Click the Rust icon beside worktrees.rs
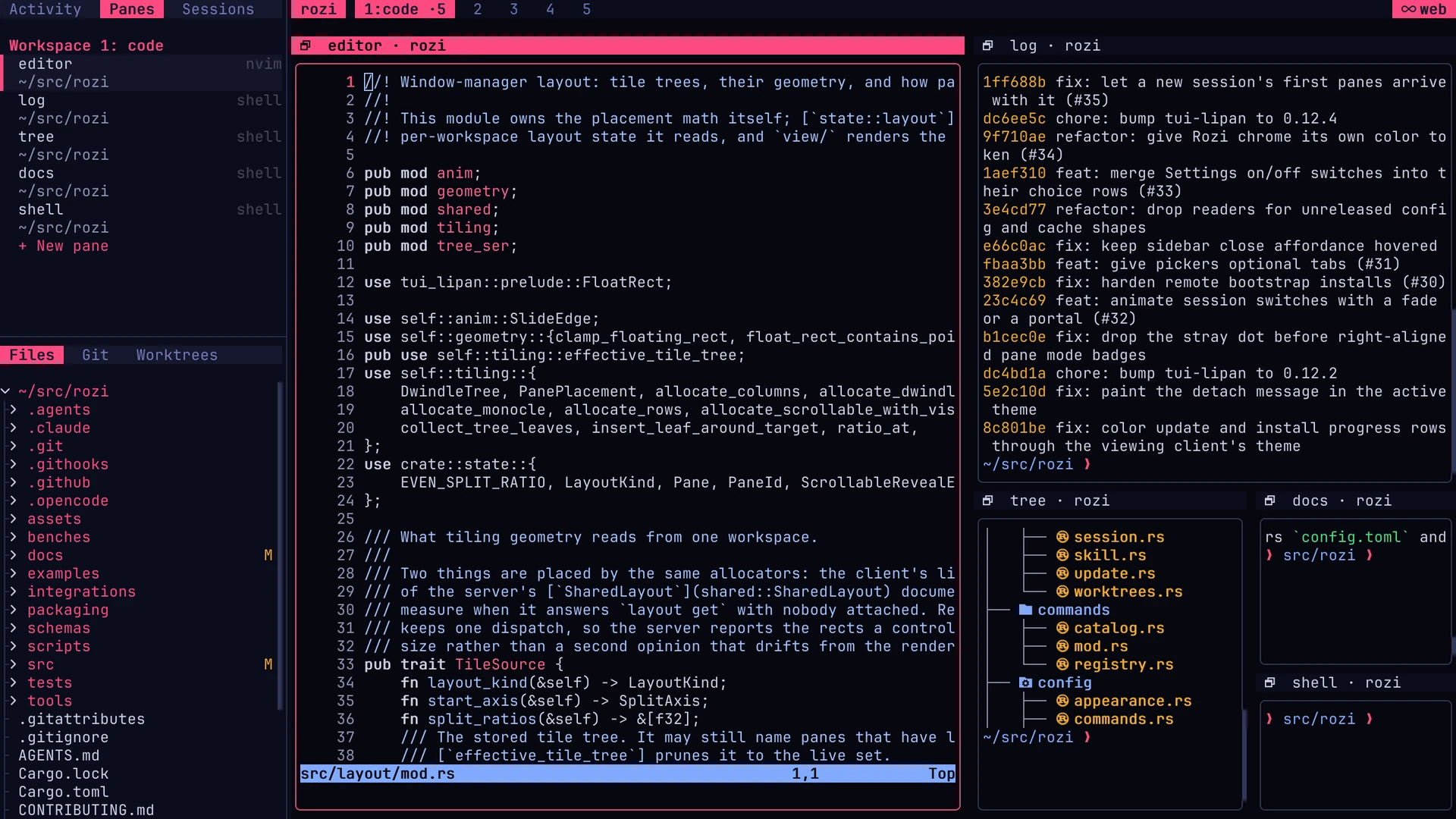This screenshot has width=1456, height=819. (x=1062, y=591)
